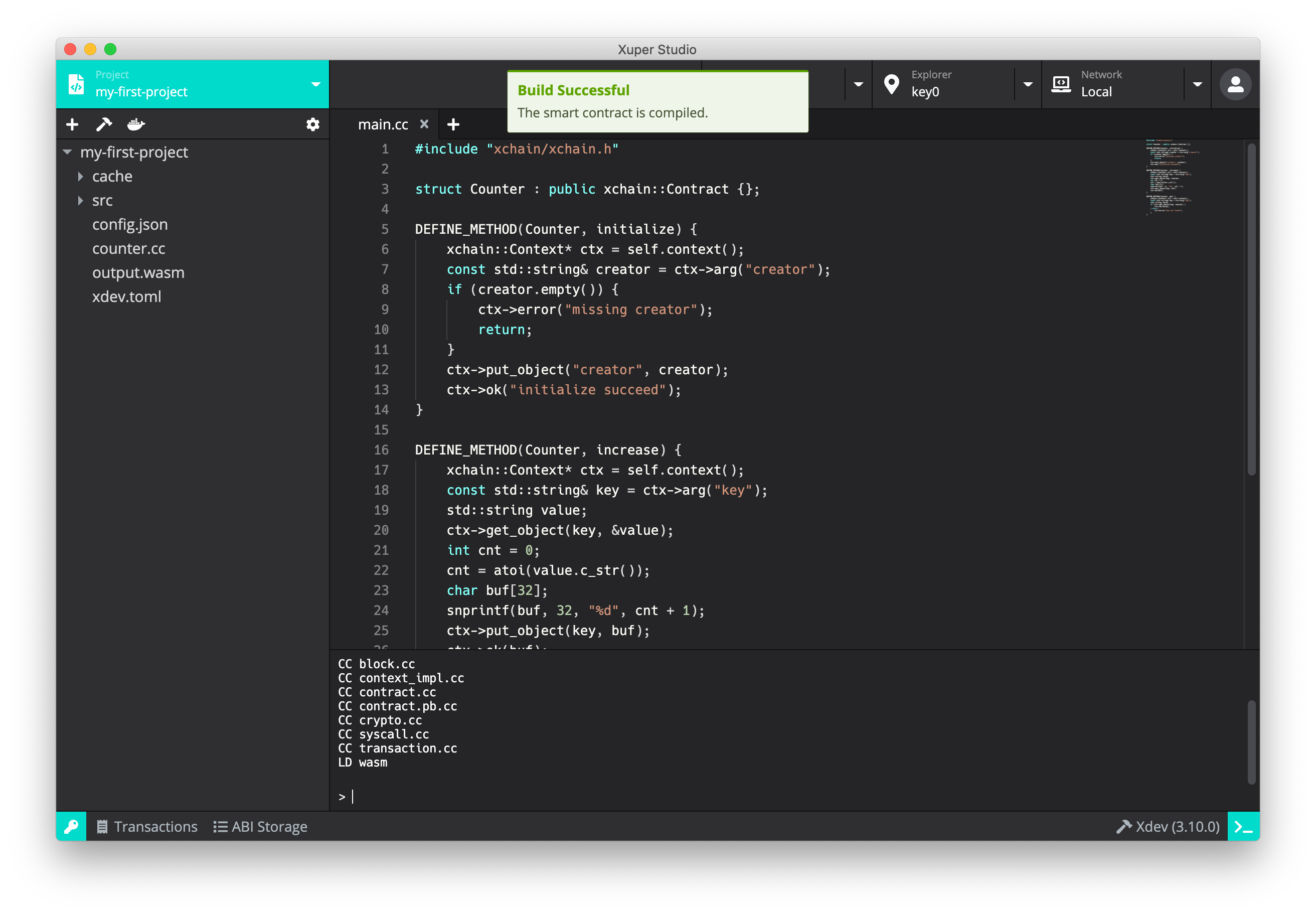Open counter.cc in the file tree
The width and height of the screenshot is (1316, 915).
128,249
